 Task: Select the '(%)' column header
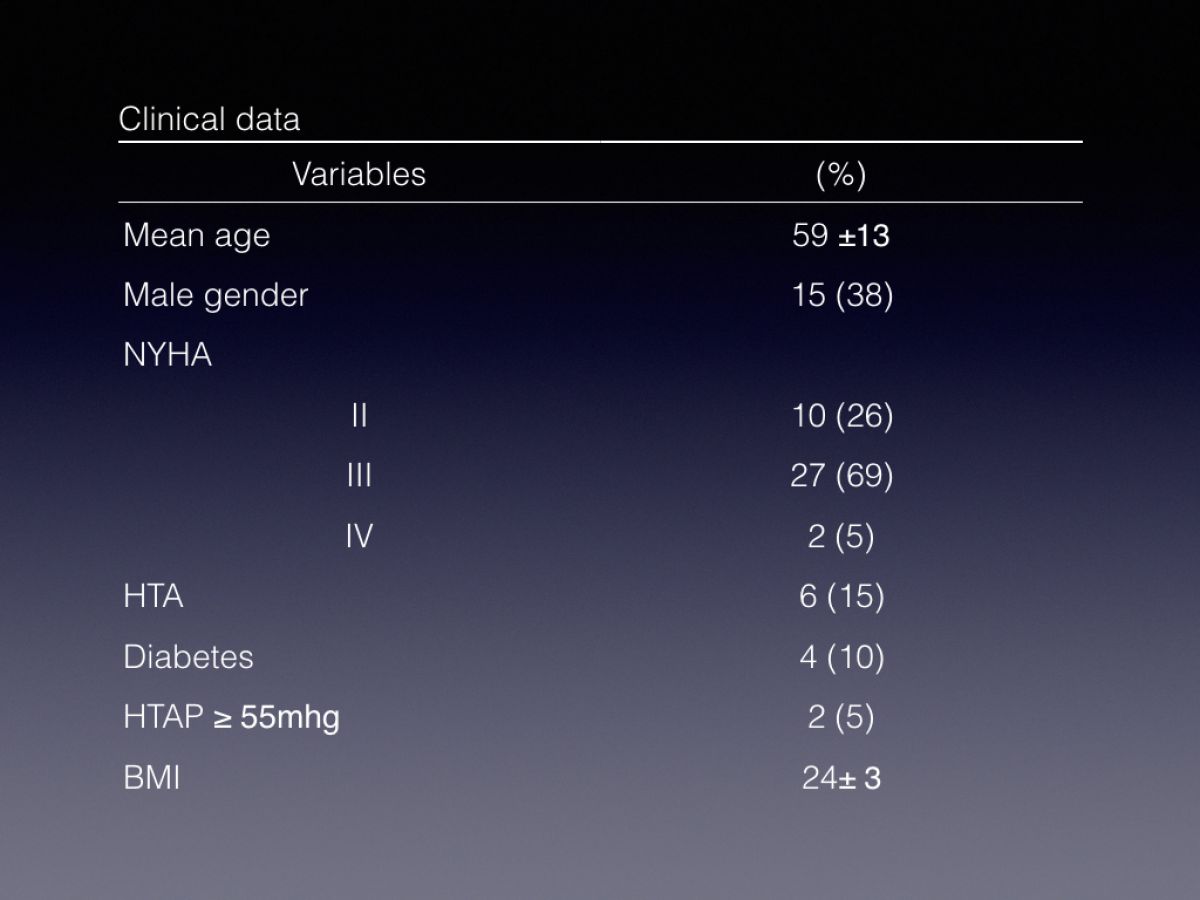[841, 175]
